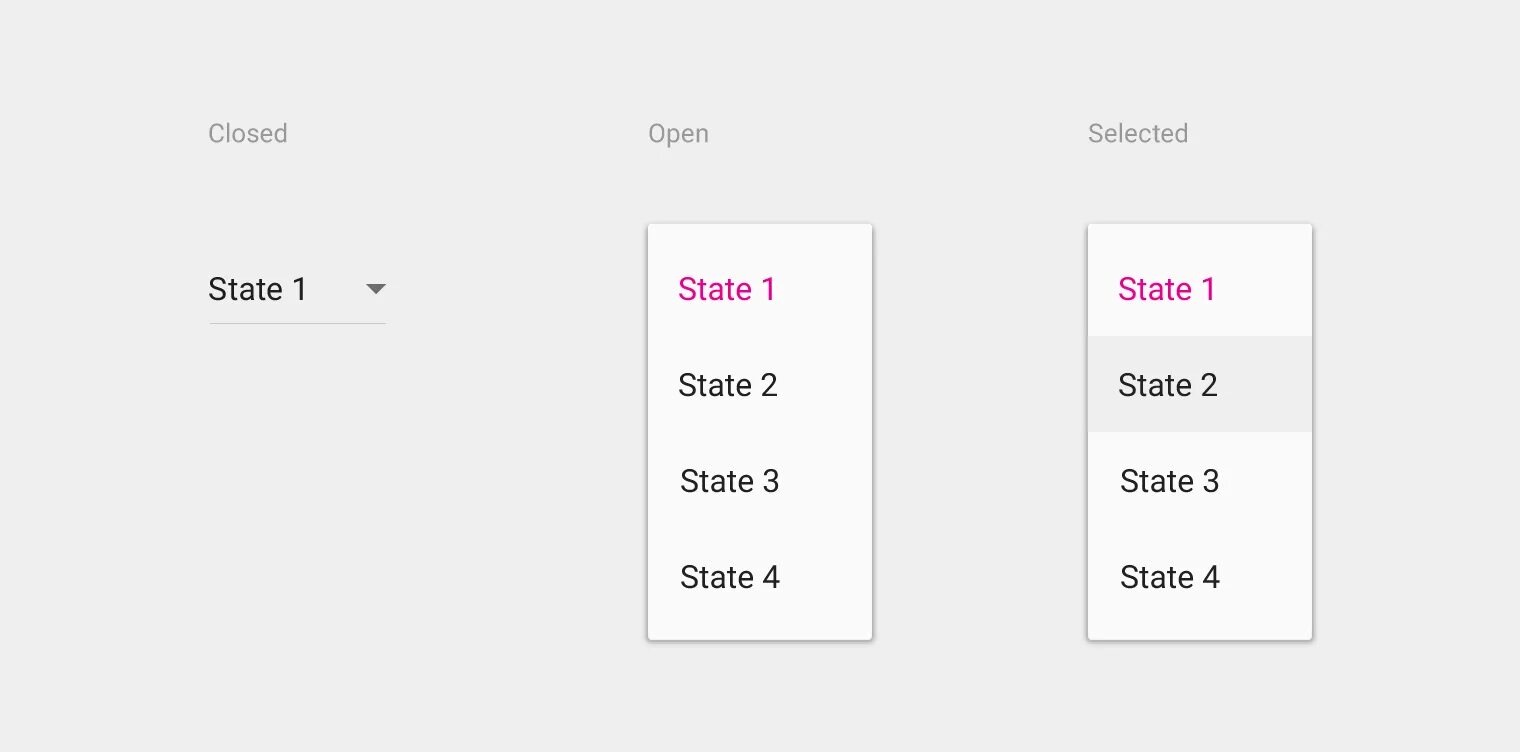Click the "Selected" heading label
The width and height of the screenshot is (1520, 752).
click(x=1138, y=134)
